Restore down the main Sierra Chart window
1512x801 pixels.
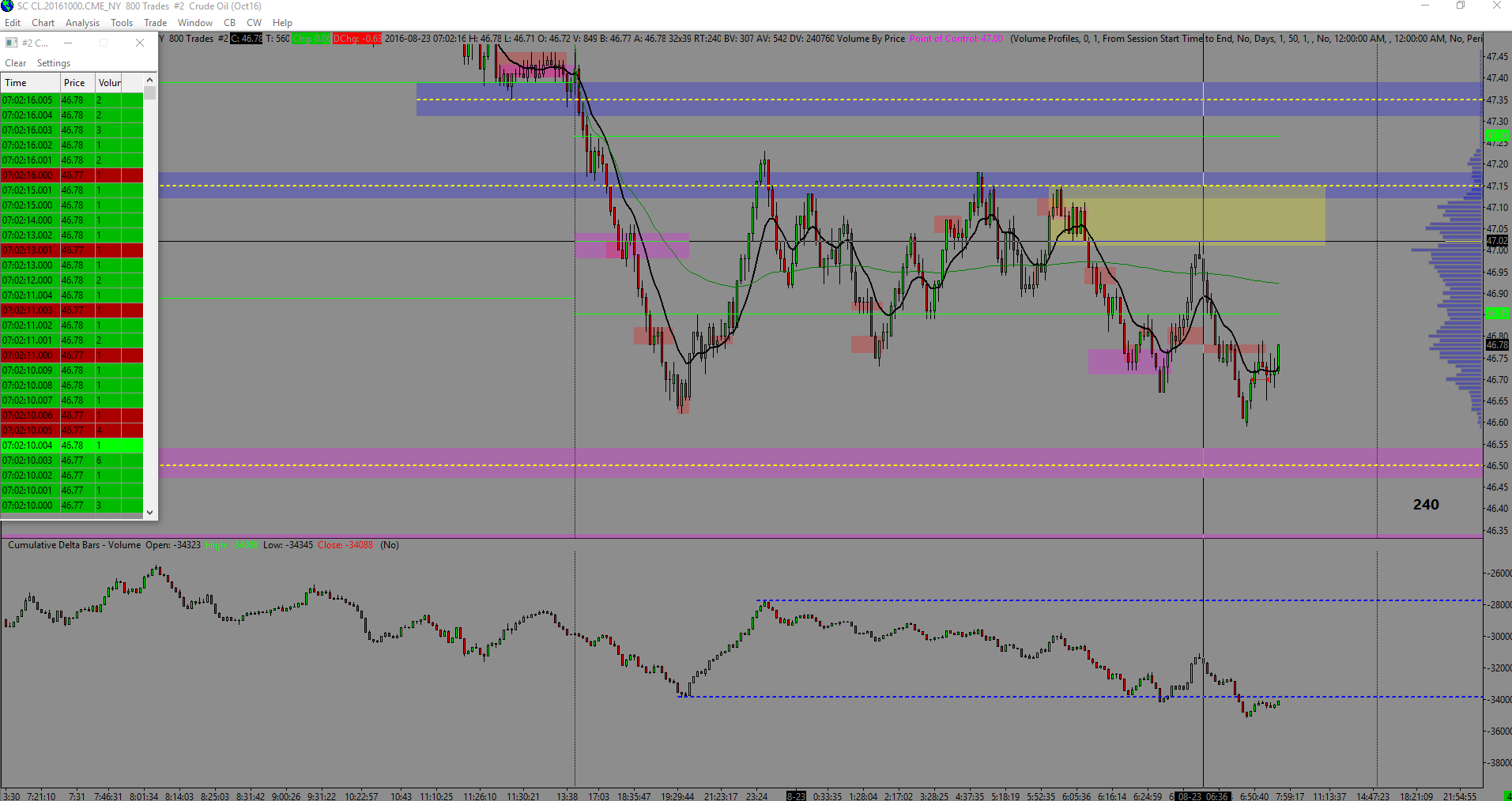click(x=1461, y=6)
